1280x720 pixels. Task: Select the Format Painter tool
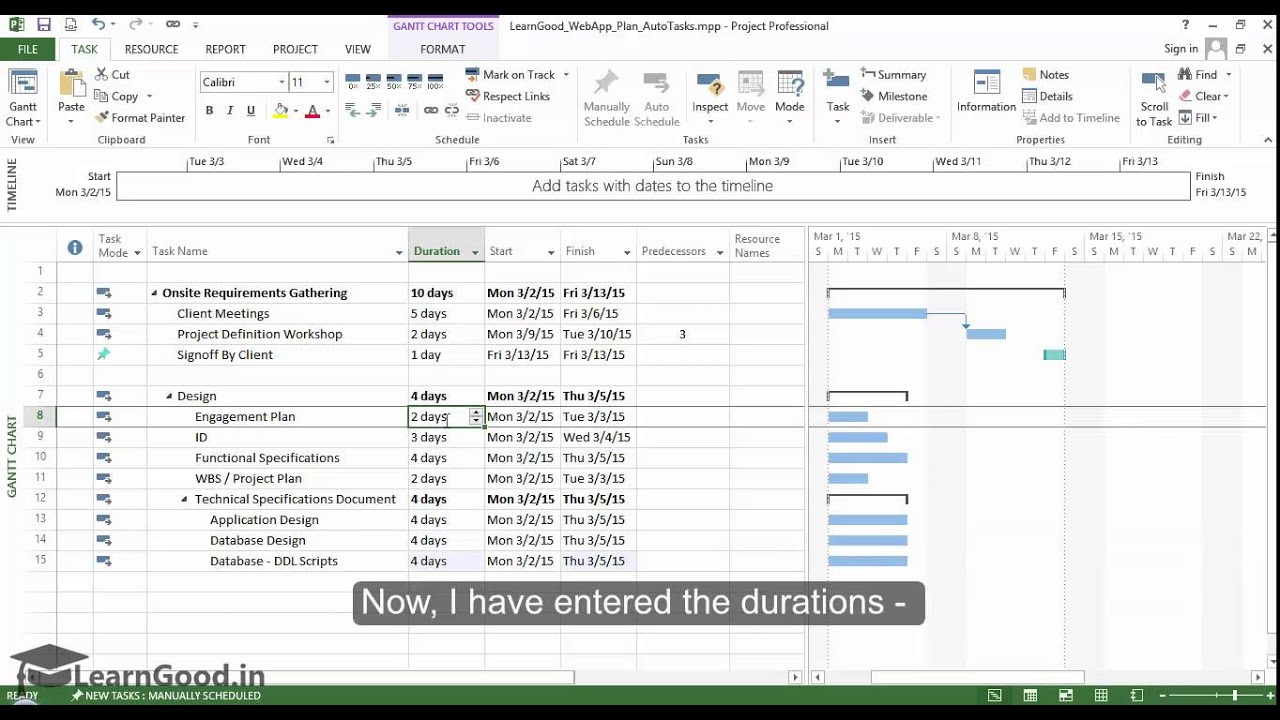[140, 117]
